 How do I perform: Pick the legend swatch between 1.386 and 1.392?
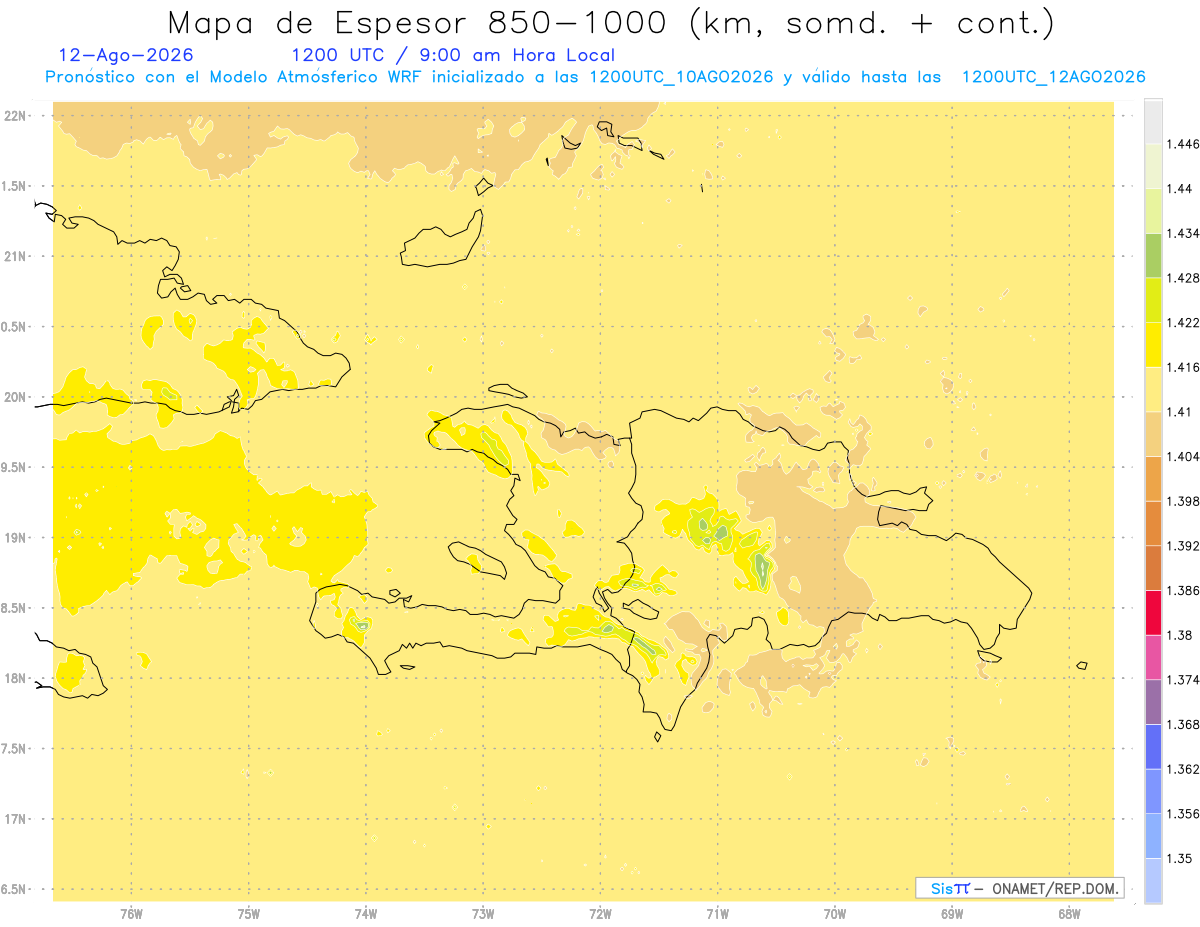[1153, 568]
